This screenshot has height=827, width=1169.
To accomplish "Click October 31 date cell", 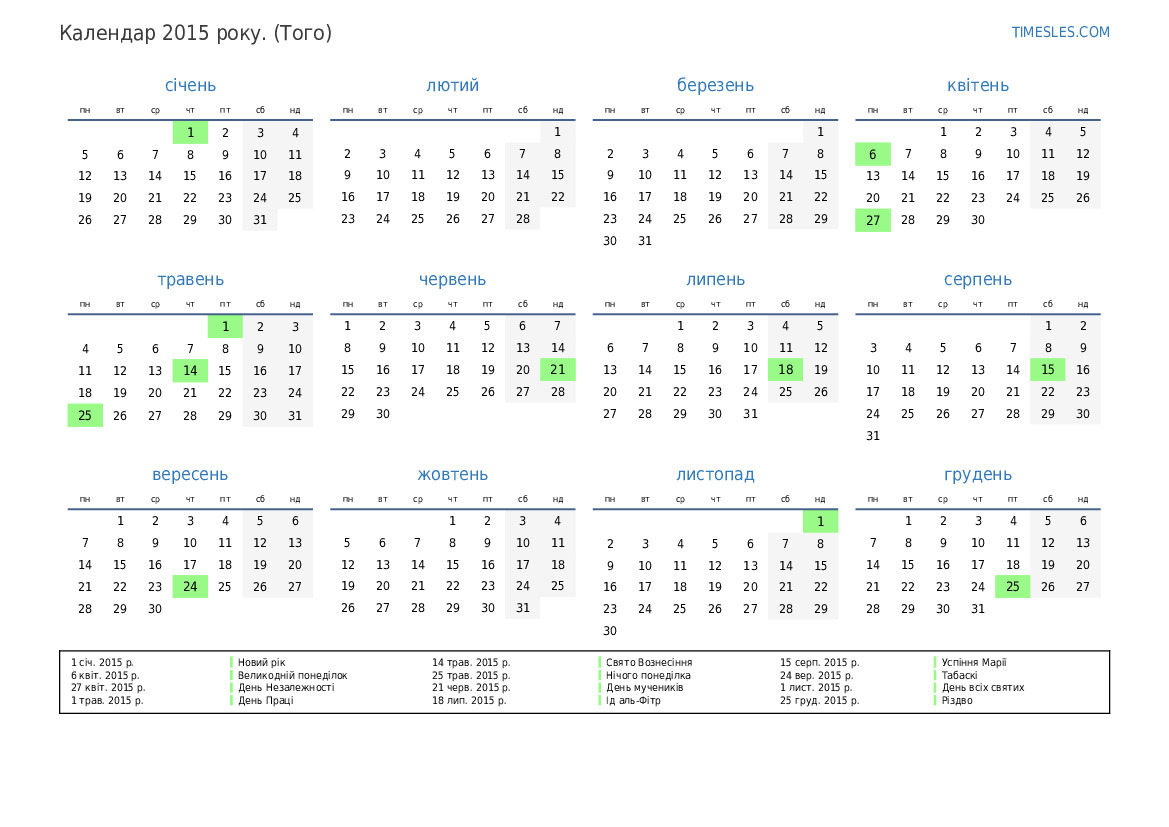I will click(523, 608).
